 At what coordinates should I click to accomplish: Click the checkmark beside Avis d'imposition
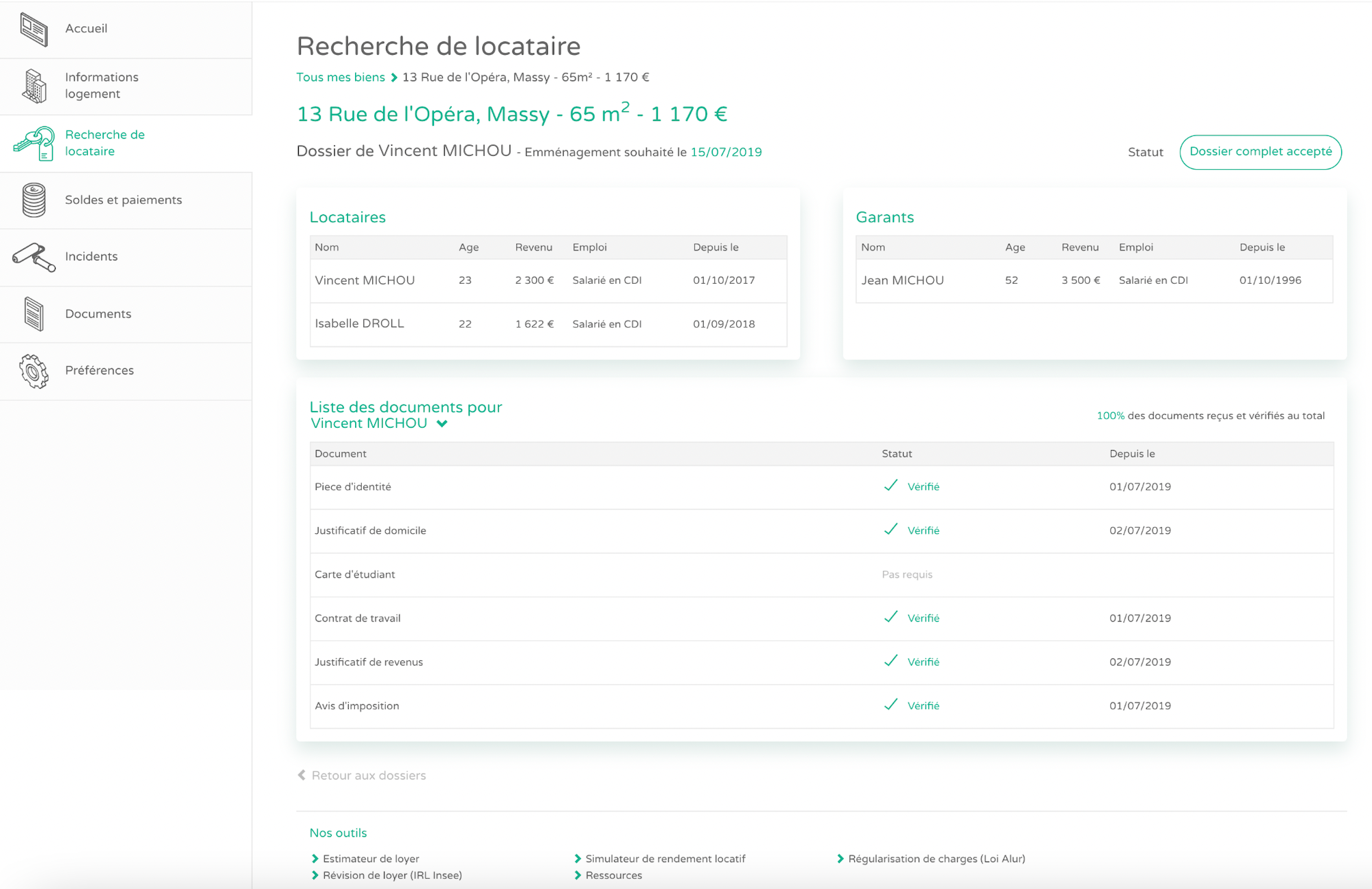click(891, 705)
